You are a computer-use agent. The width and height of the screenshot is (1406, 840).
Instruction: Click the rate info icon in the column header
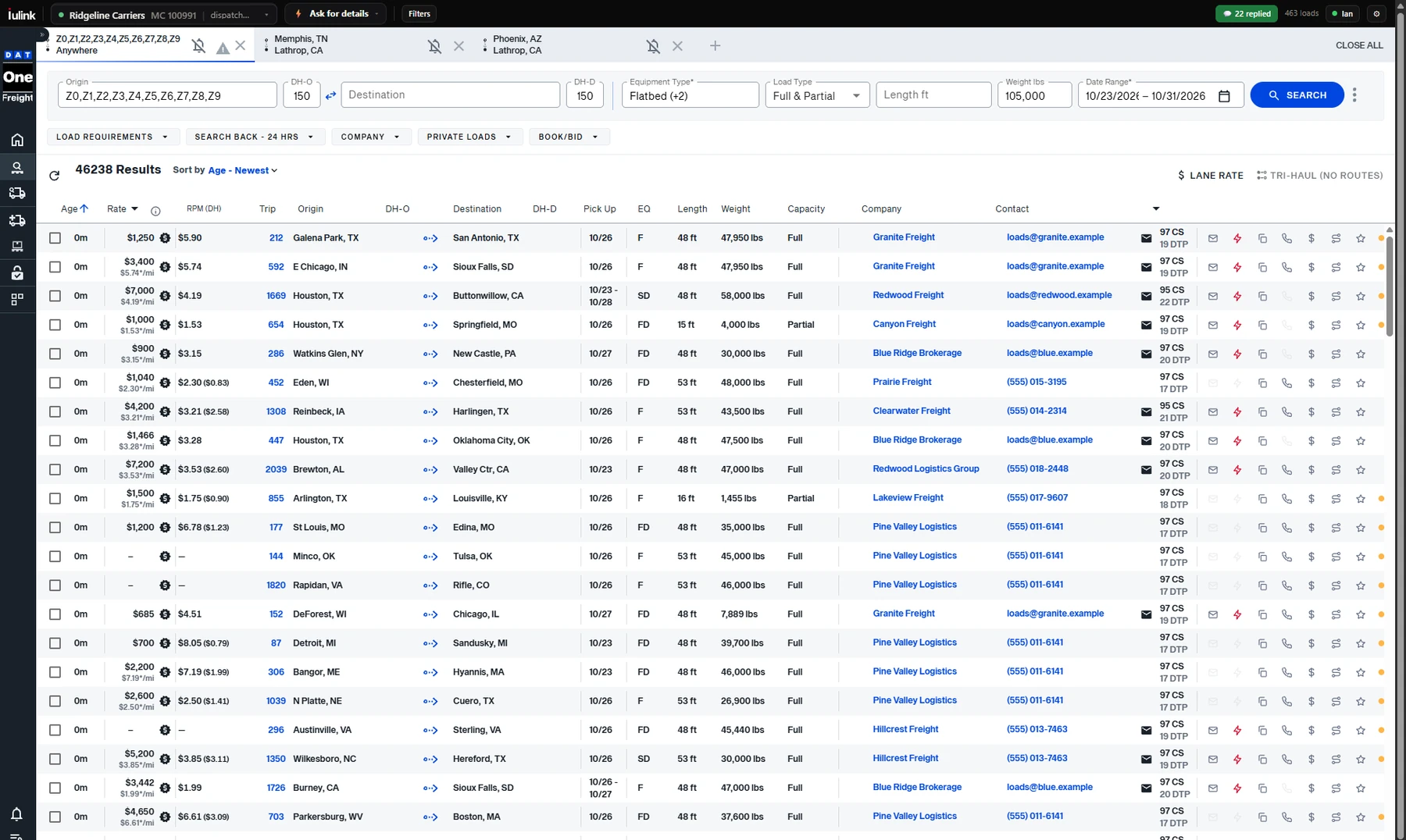(x=155, y=211)
